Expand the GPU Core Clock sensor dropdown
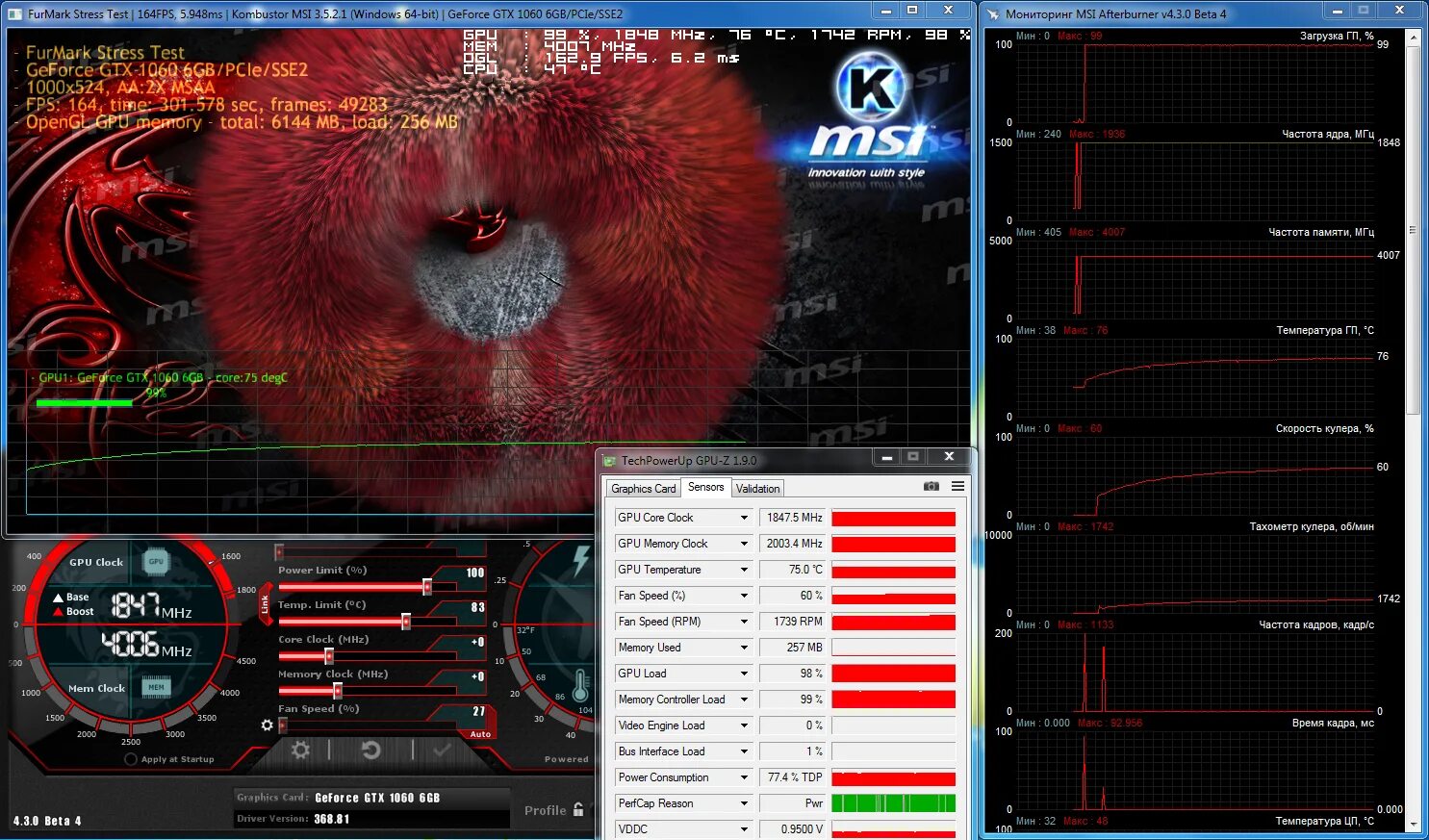This screenshot has height=840, width=1429. coord(744,518)
